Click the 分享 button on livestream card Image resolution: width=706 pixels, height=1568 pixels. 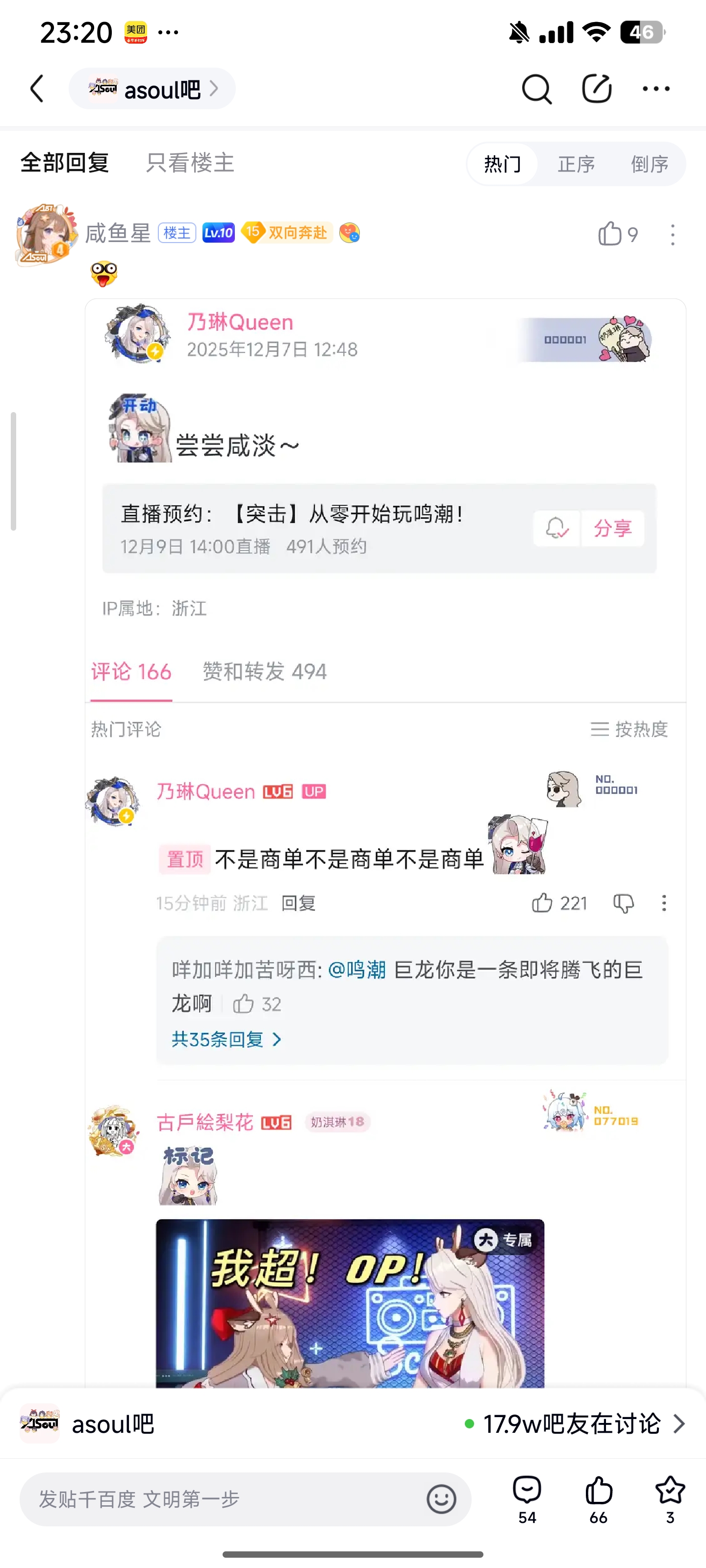(x=613, y=528)
